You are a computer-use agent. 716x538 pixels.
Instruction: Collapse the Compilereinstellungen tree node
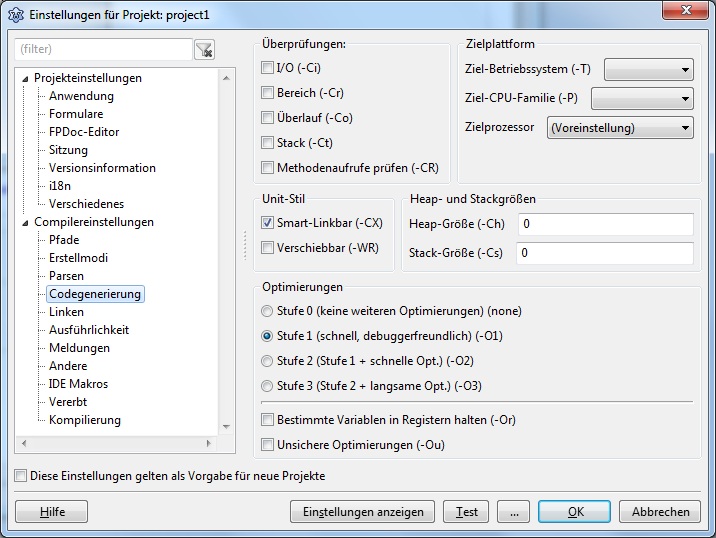pyautogui.click(x=25, y=222)
